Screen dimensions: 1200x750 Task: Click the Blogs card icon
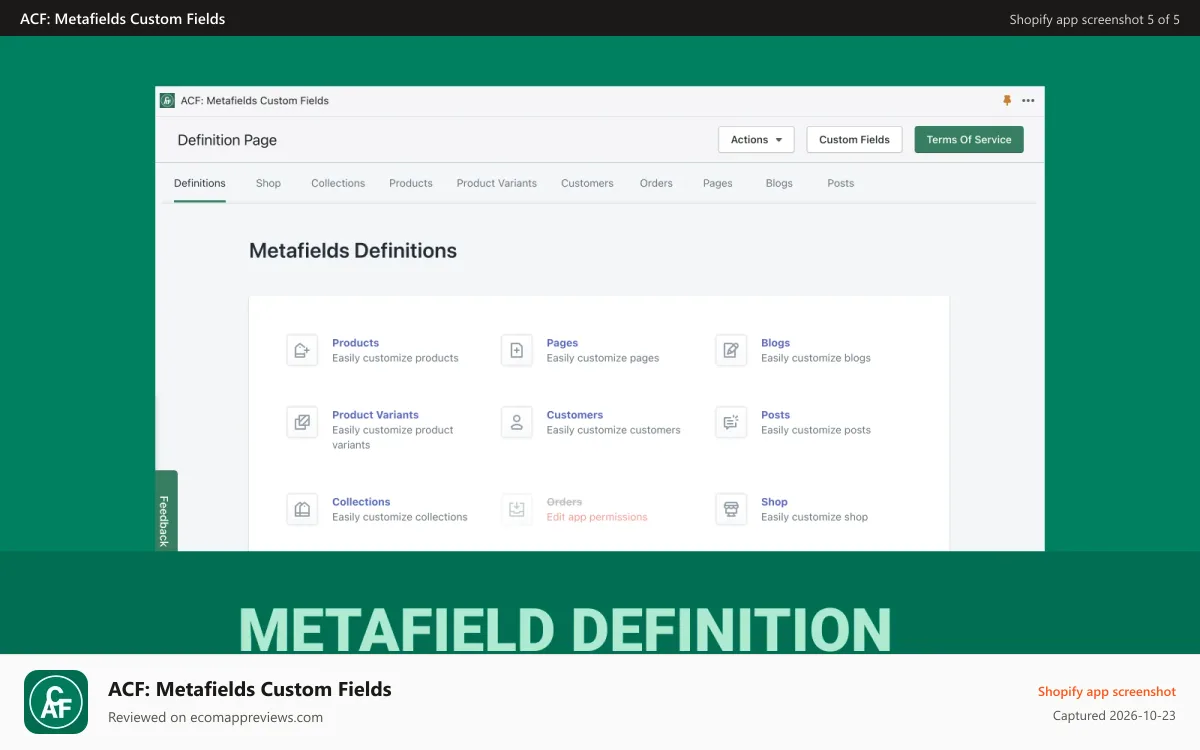(731, 350)
